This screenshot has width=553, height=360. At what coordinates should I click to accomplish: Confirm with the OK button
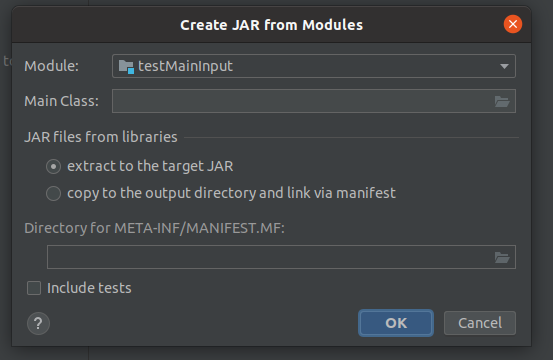[396, 323]
